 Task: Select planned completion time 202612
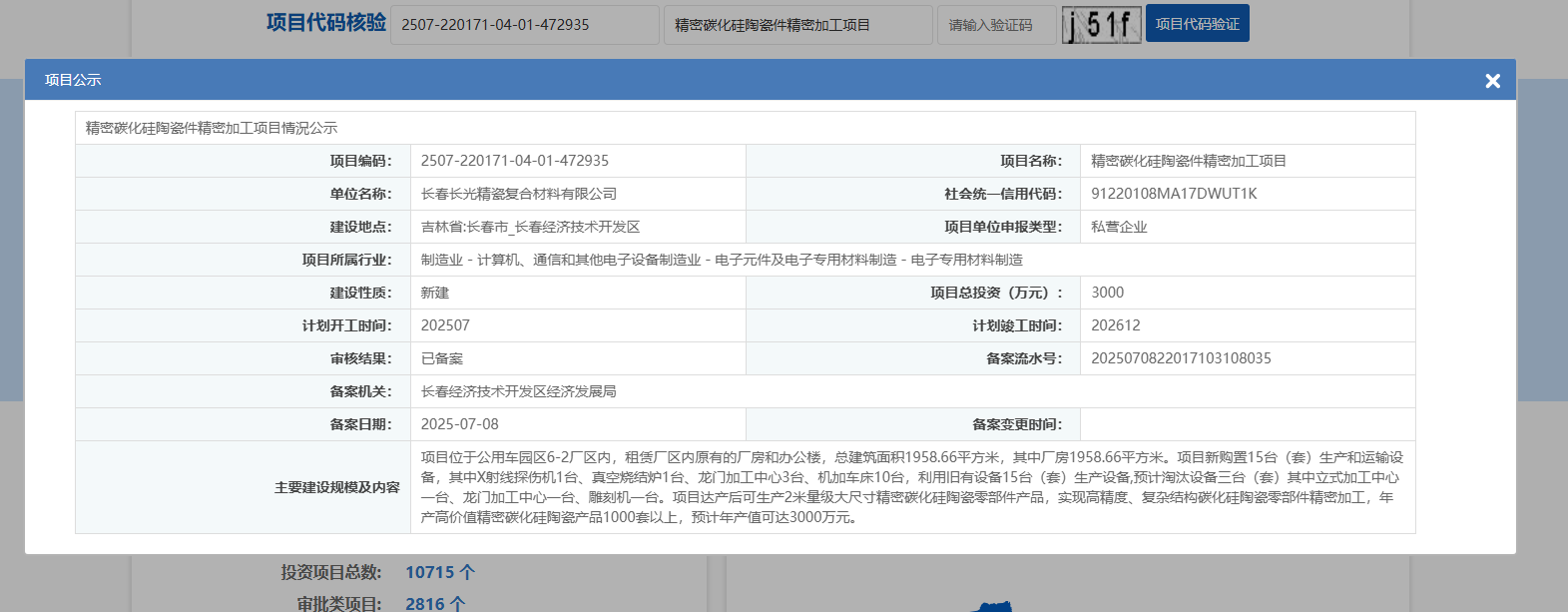point(1116,325)
